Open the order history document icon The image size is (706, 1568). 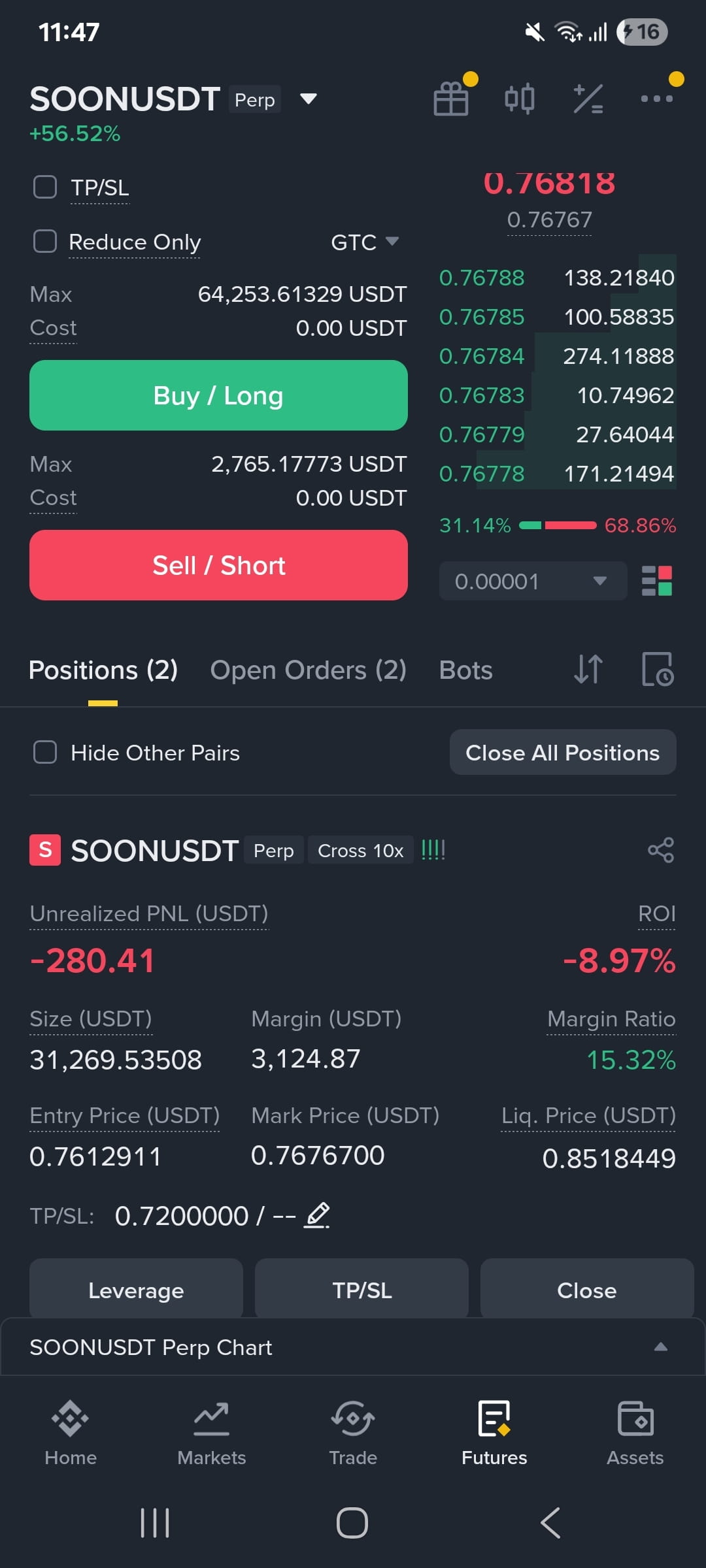pos(657,670)
